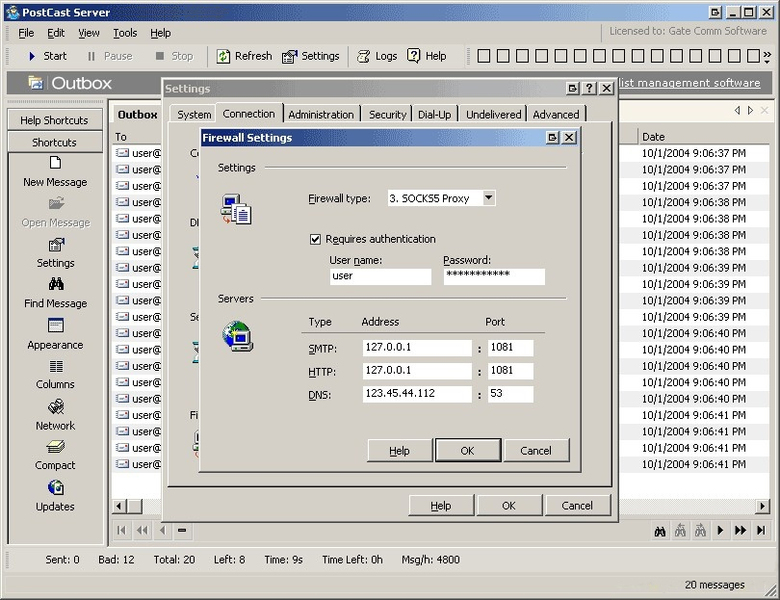Click the Open Message shortcut icon

click(x=56, y=203)
